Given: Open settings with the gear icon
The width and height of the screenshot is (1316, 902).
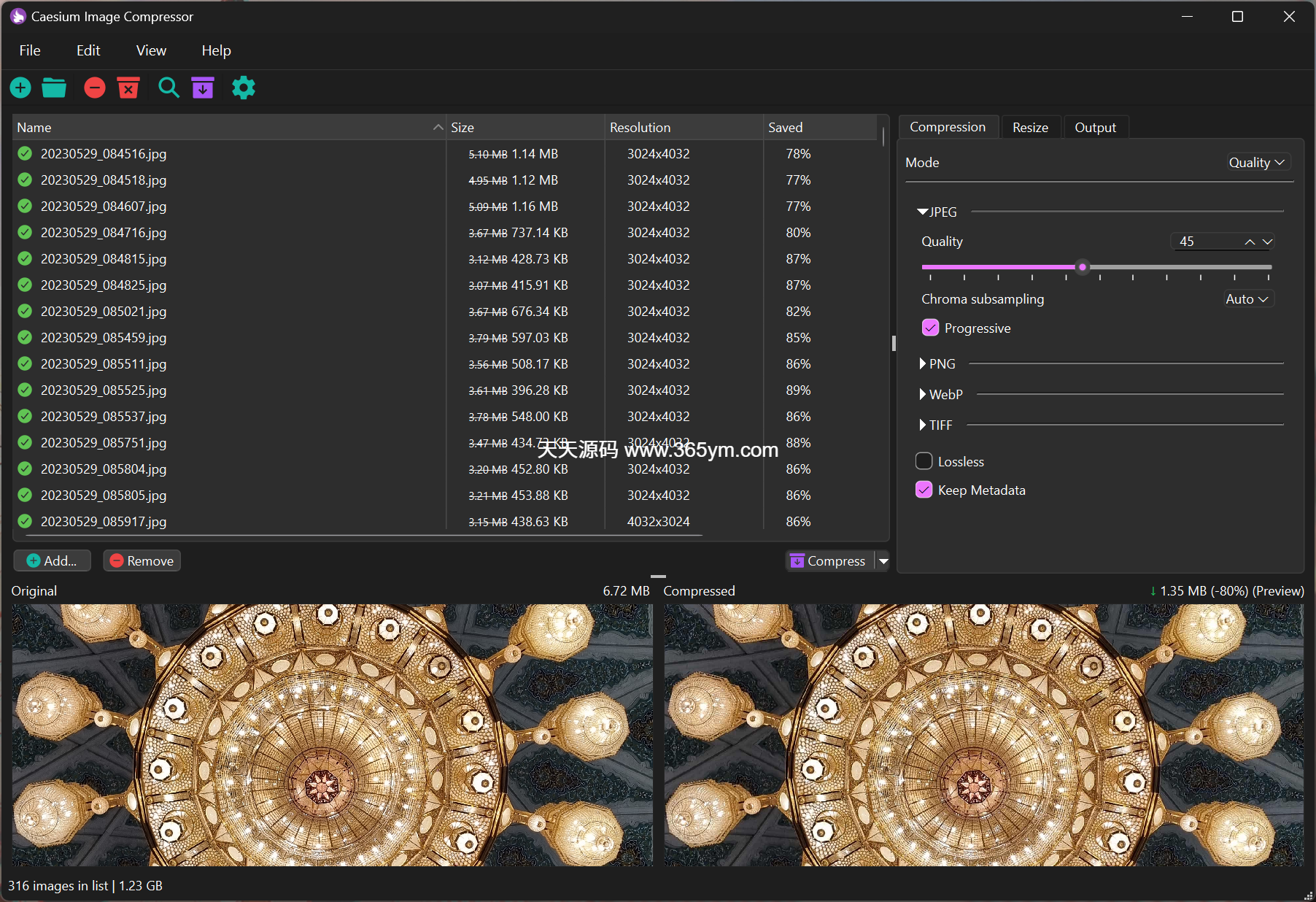Looking at the screenshot, I should (x=243, y=88).
